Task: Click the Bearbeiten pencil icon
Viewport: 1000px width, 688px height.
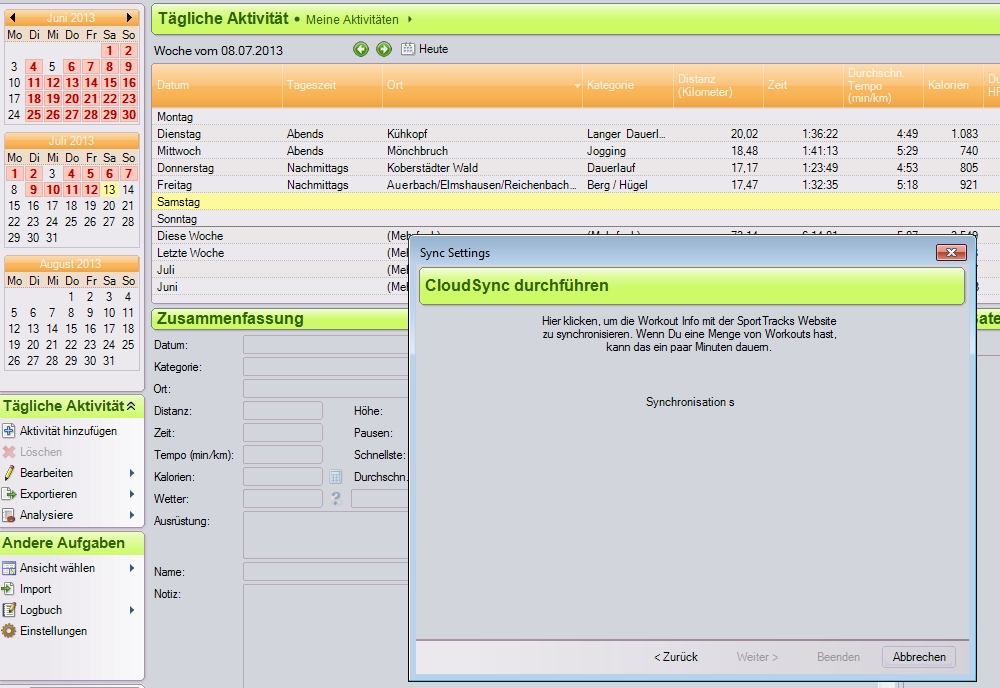Action: click(9, 473)
